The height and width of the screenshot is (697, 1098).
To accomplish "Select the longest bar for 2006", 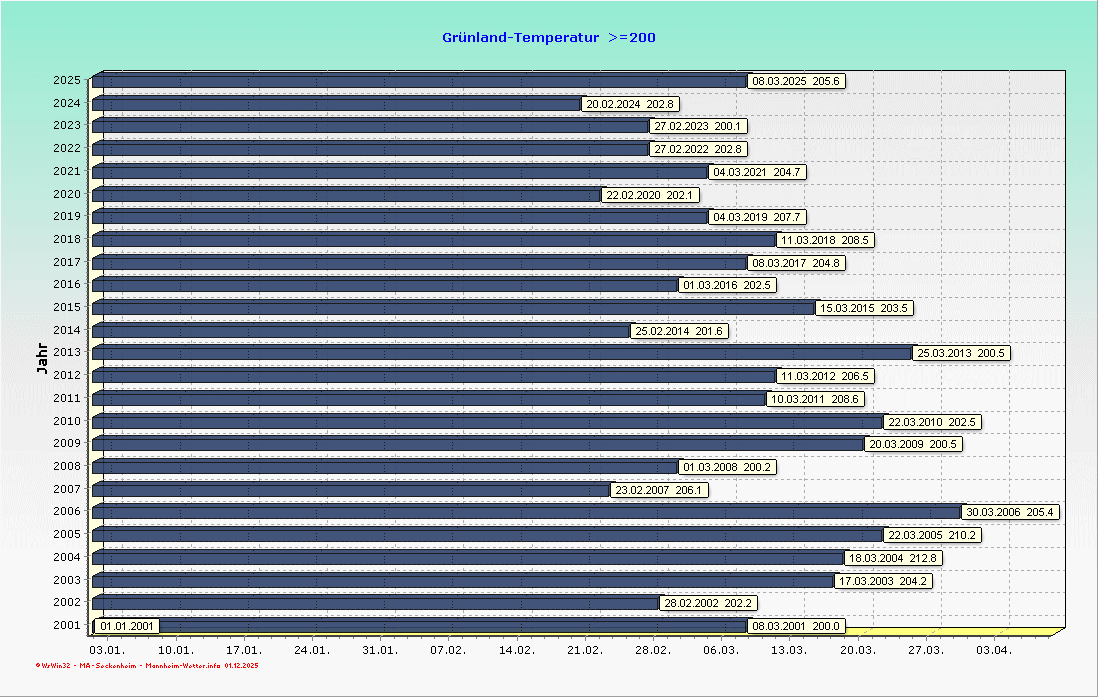I will (500, 511).
